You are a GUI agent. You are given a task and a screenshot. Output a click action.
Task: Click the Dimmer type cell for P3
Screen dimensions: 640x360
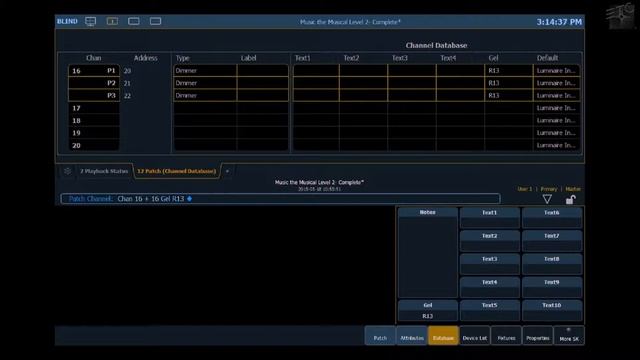click(x=205, y=95)
